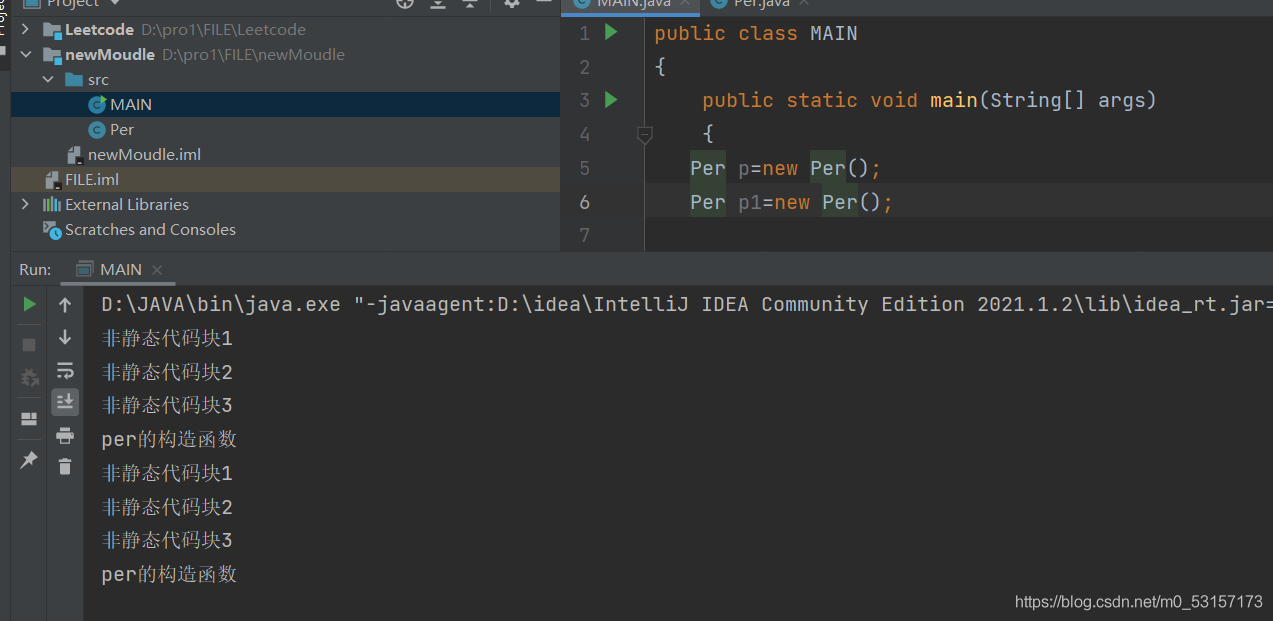Collapse the newMoudle module node
Image resolution: width=1273 pixels, height=621 pixels.
click(x=26, y=54)
